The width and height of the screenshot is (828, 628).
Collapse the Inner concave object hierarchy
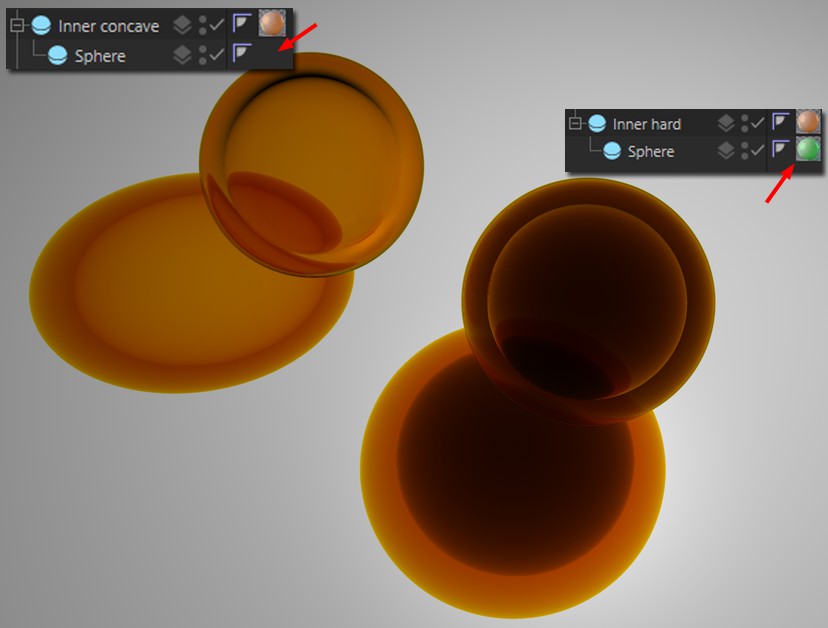pos(16,26)
